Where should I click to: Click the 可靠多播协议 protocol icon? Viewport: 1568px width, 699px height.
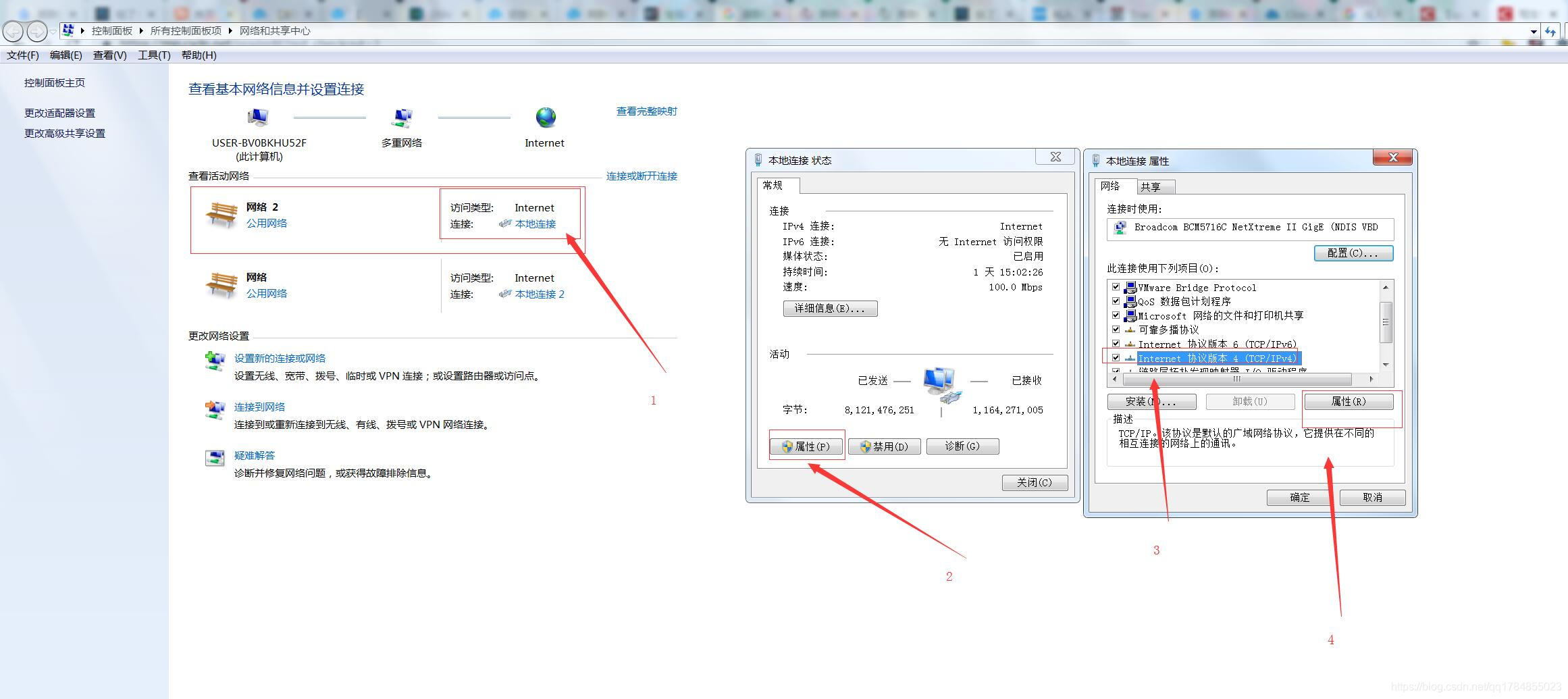pos(1130,330)
